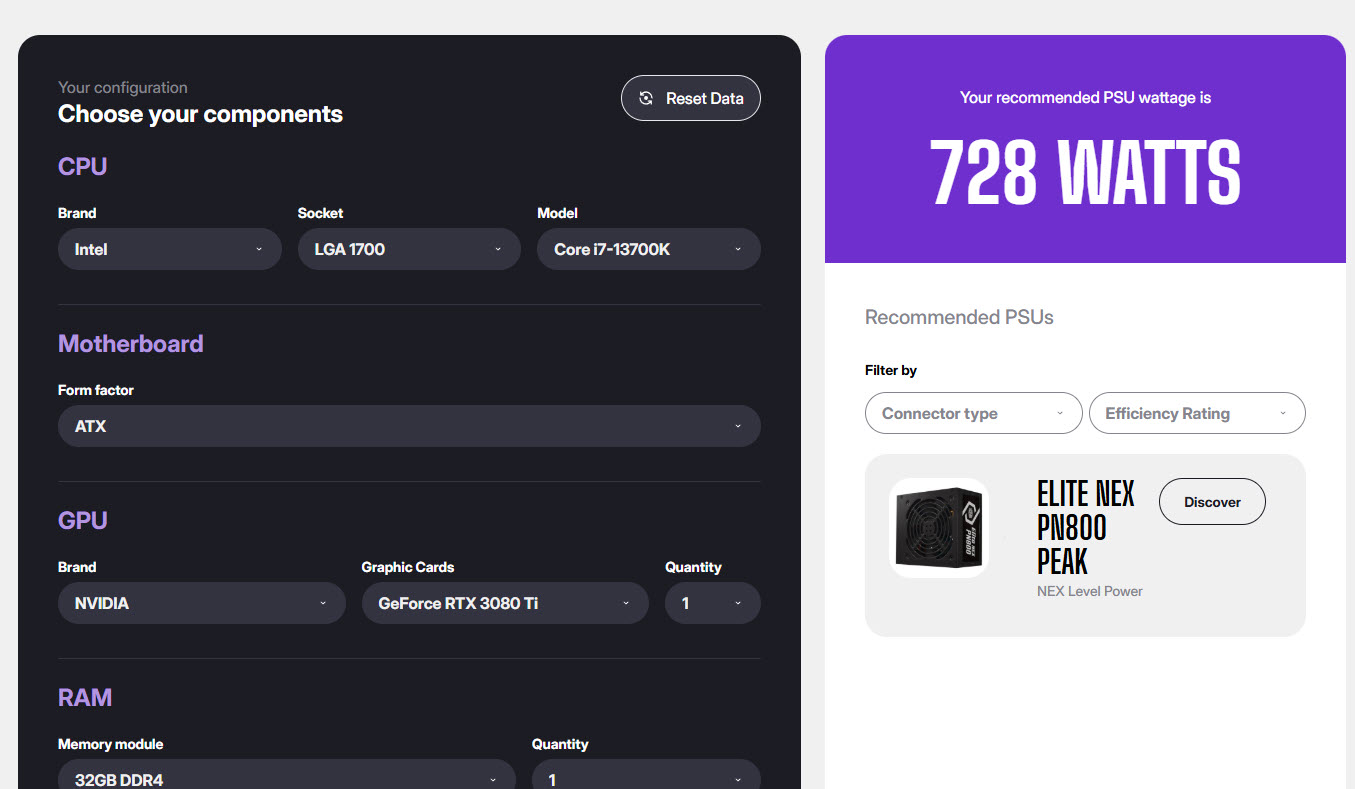Open the RAM Quantity dropdown
The image size is (1355, 789).
tap(646, 775)
